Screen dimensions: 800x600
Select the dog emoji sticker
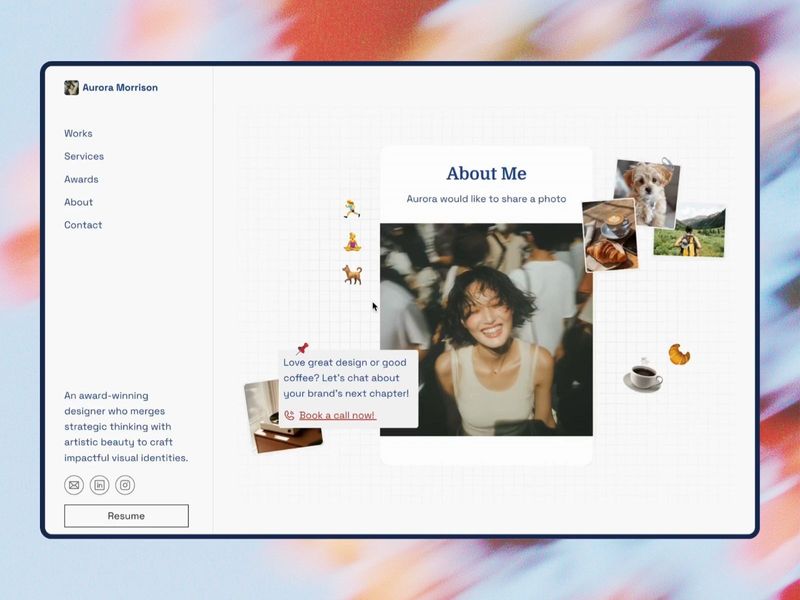[x=350, y=274]
